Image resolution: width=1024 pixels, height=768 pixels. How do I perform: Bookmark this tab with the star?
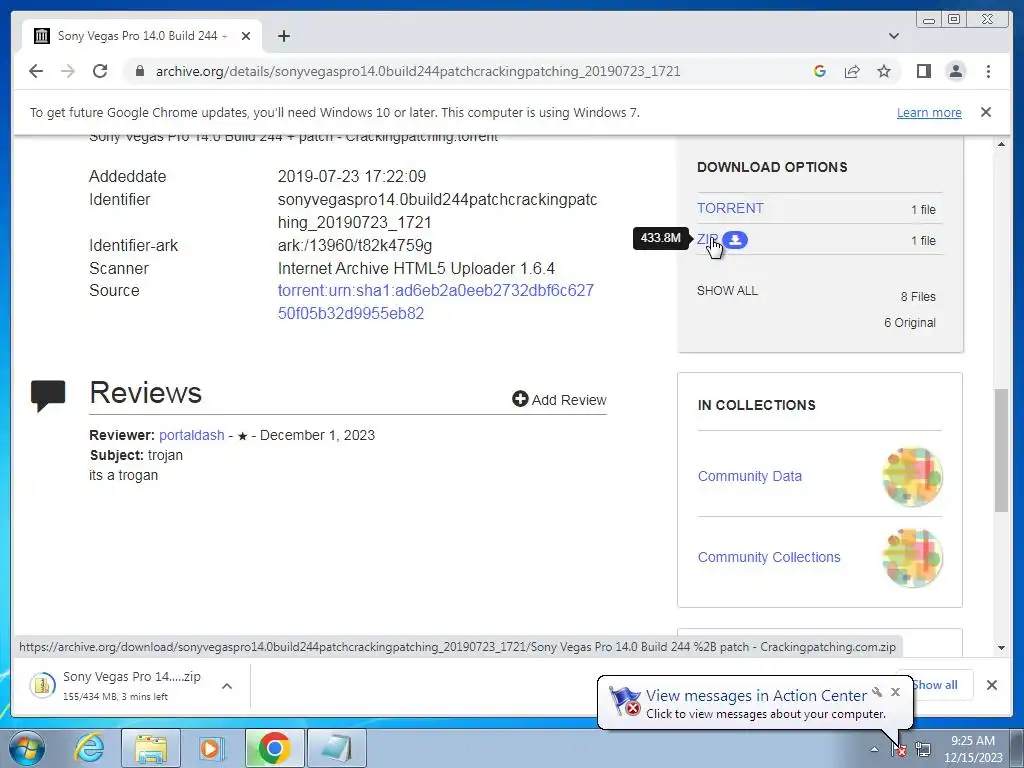(884, 71)
